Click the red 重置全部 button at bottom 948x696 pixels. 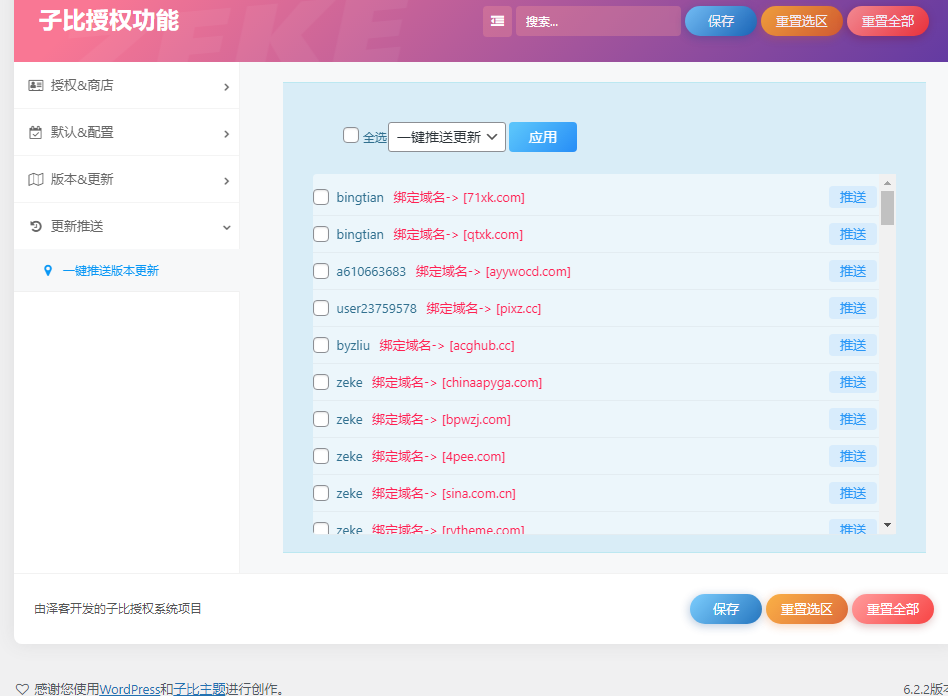892,609
